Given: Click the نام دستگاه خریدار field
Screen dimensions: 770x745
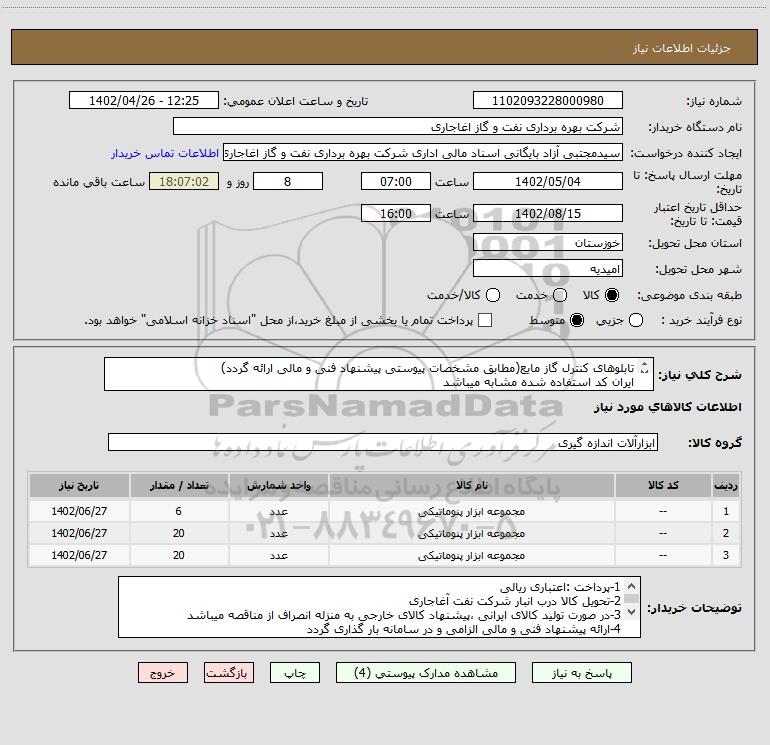Looking at the screenshot, I should (398, 127).
